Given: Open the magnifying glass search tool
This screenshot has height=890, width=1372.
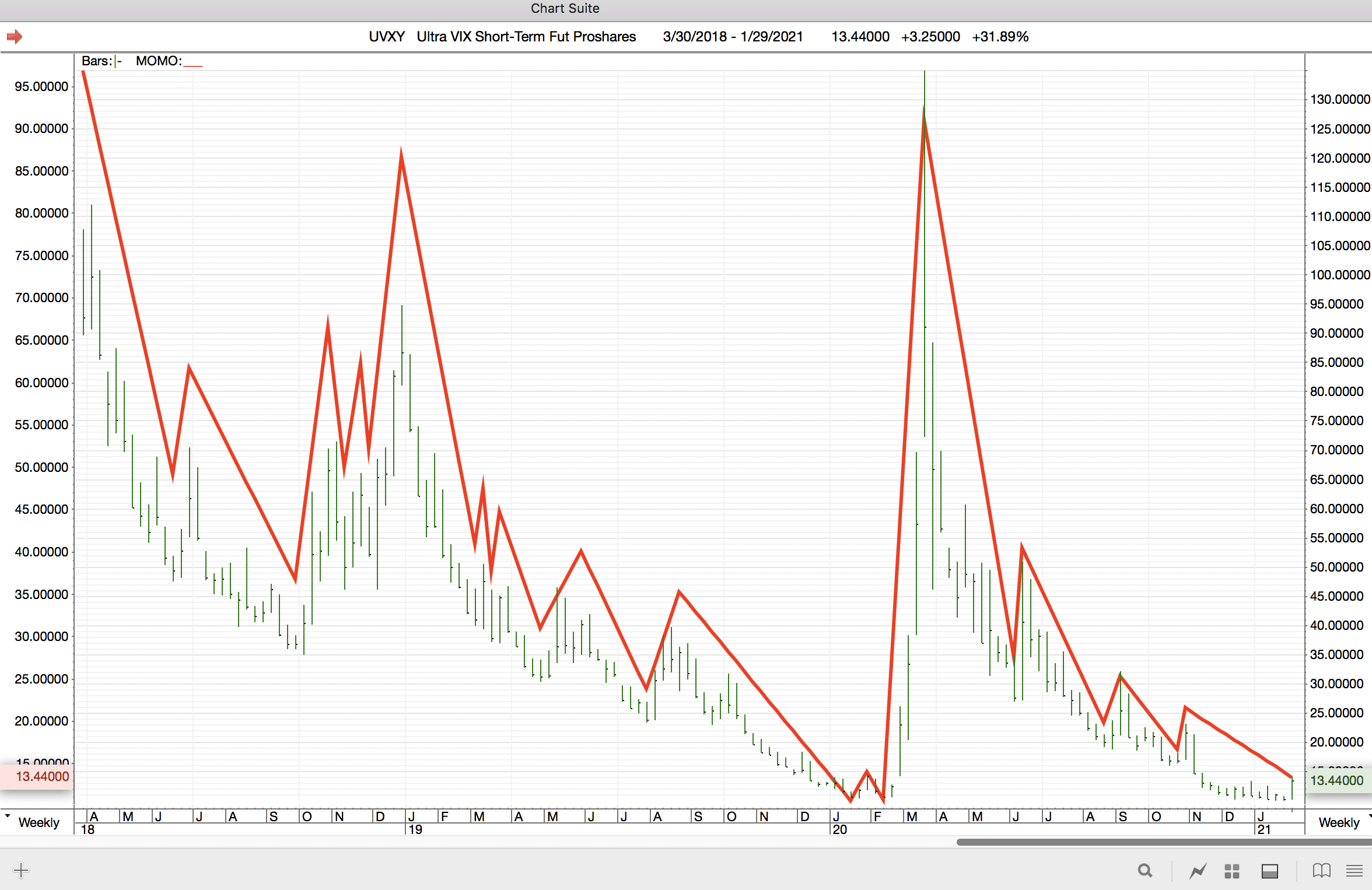Looking at the screenshot, I should (x=1145, y=871).
